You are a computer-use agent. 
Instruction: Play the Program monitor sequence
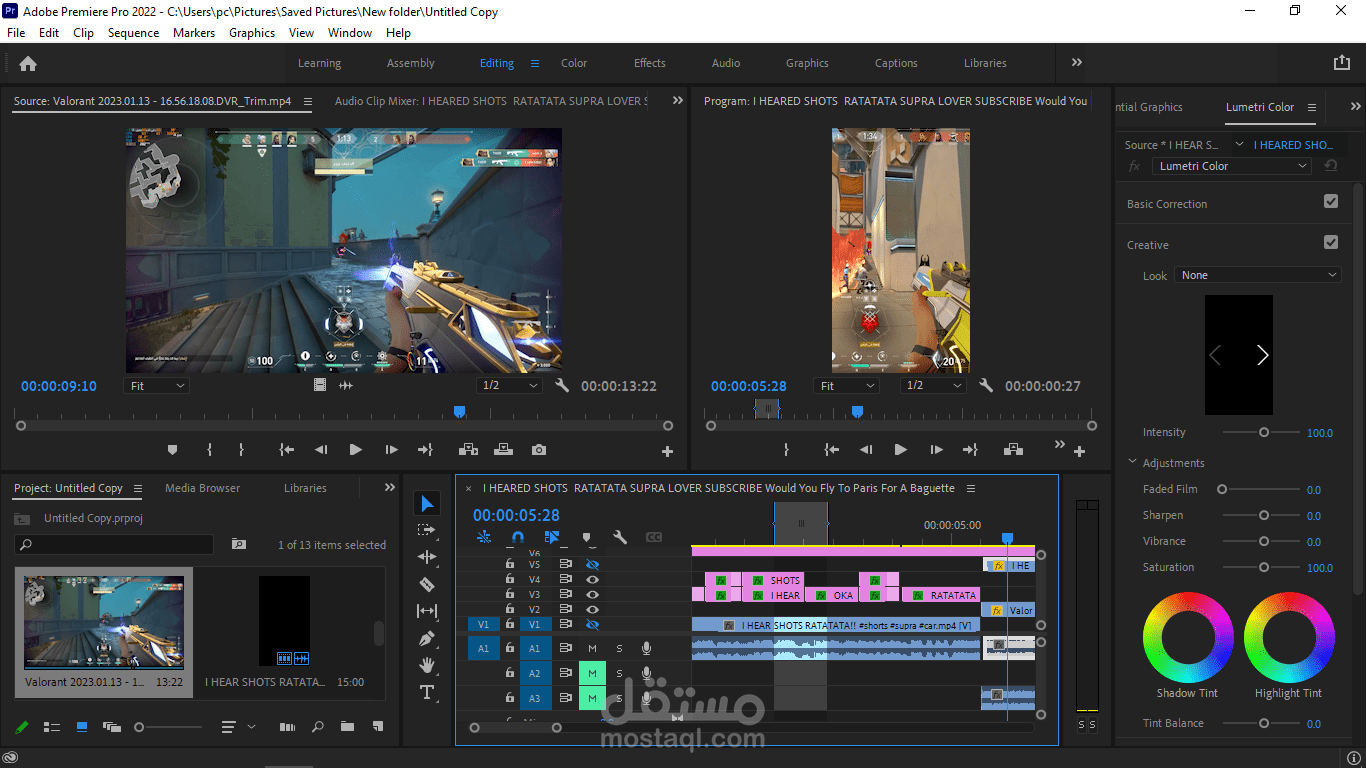[x=900, y=450]
